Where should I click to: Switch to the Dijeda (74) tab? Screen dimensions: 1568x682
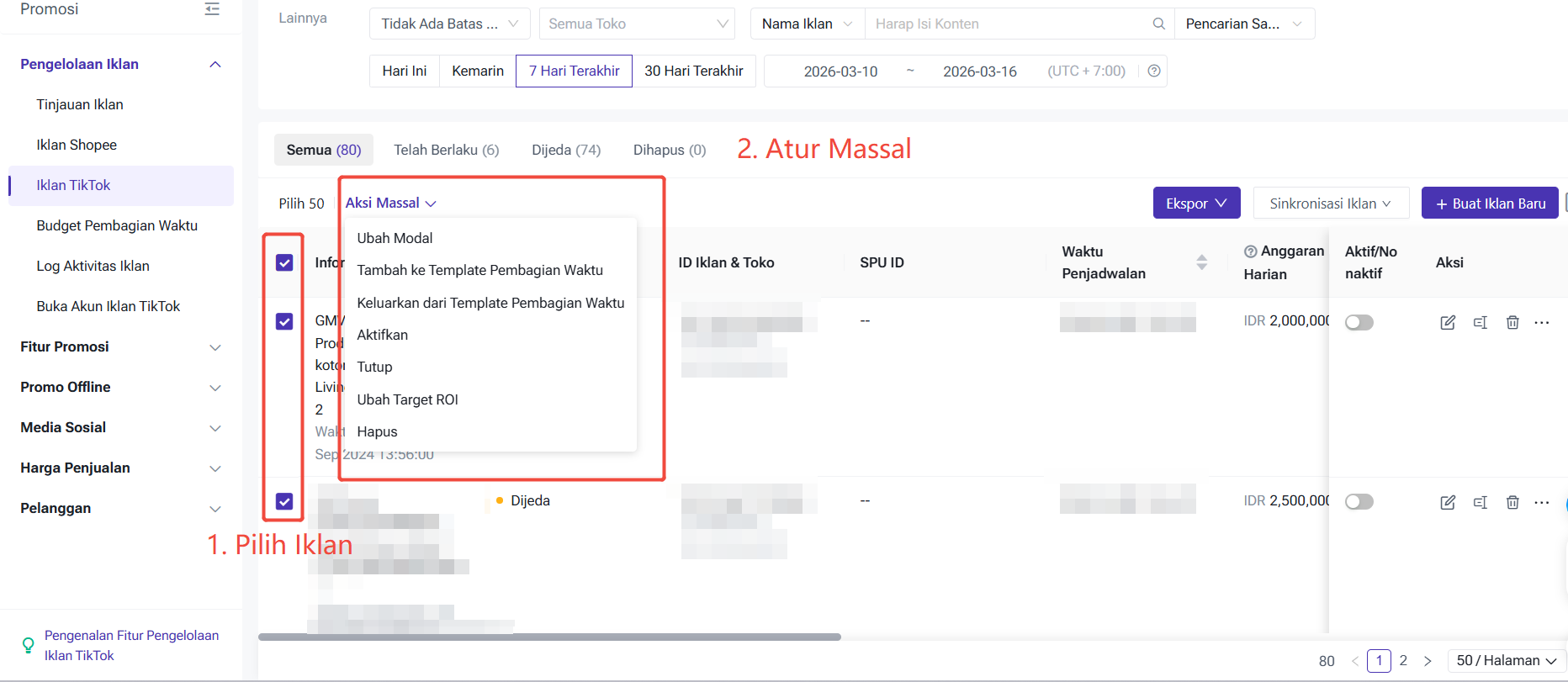click(x=565, y=150)
